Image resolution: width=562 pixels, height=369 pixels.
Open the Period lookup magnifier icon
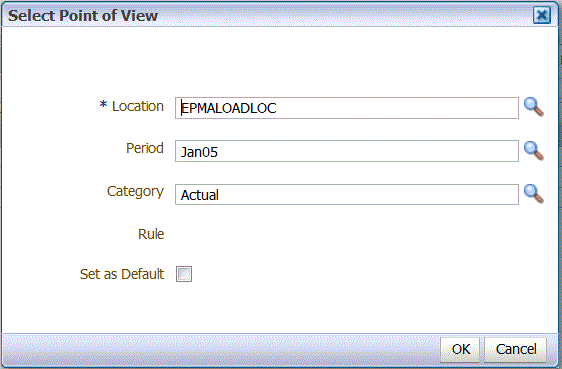(x=534, y=151)
